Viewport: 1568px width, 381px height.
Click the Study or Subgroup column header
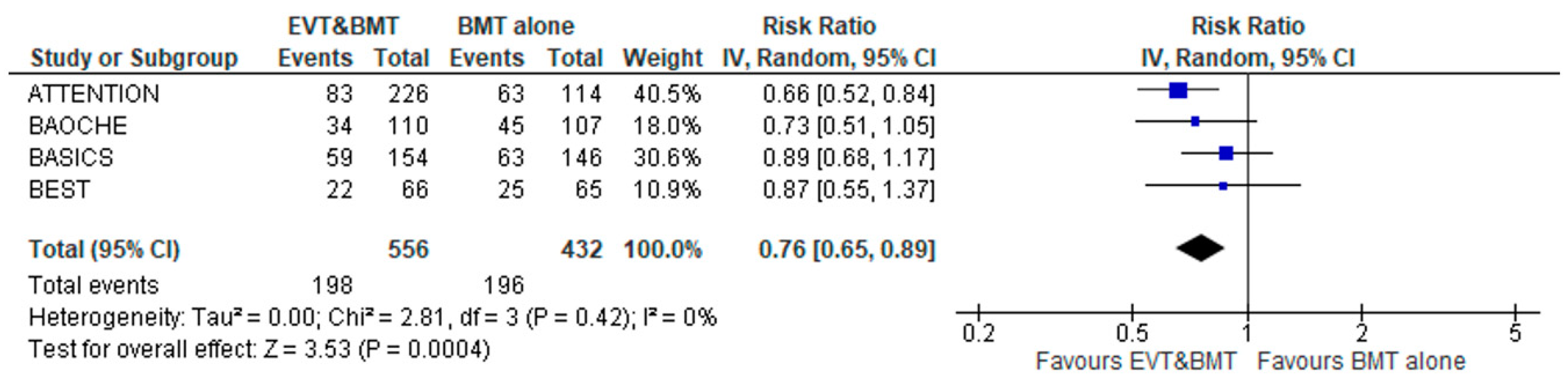point(134,58)
